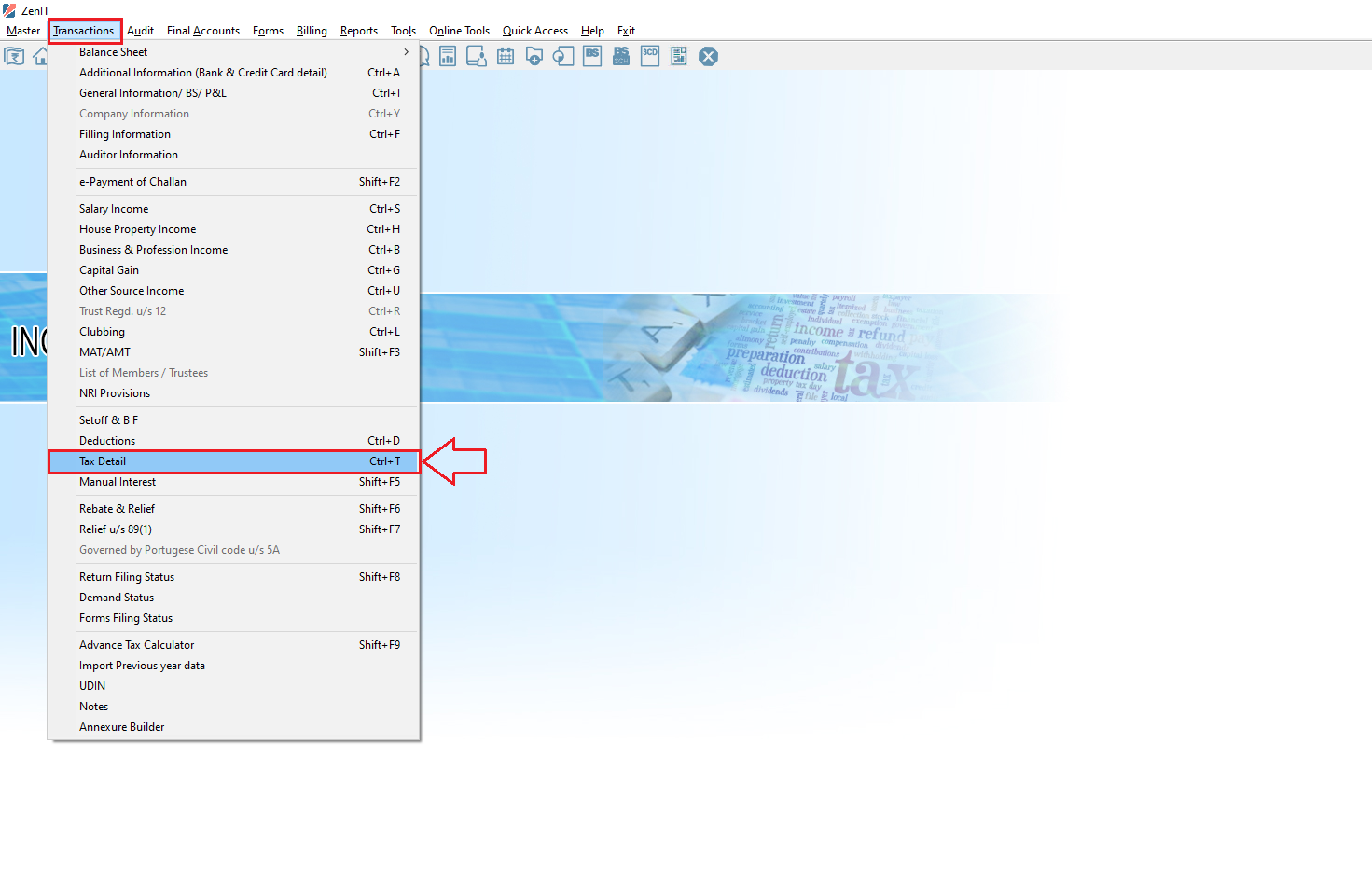Select MAT/AMT entry

[x=233, y=352]
